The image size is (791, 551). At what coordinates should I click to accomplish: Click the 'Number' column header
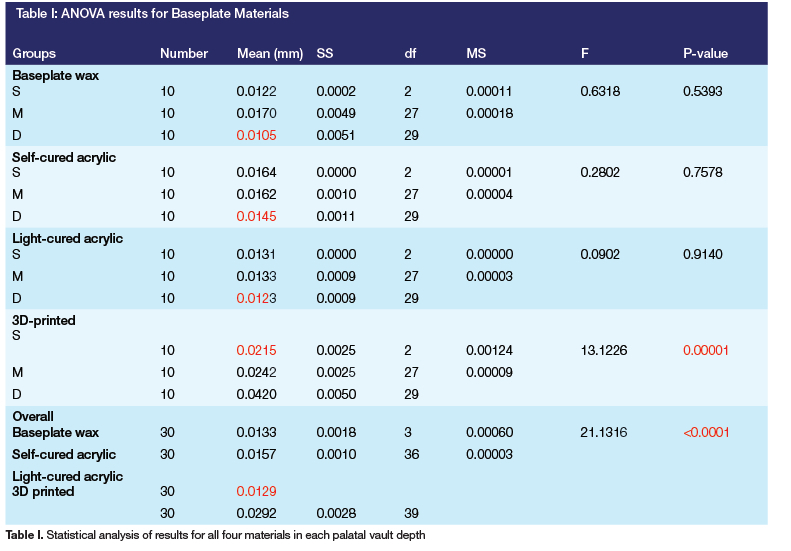click(x=184, y=53)
